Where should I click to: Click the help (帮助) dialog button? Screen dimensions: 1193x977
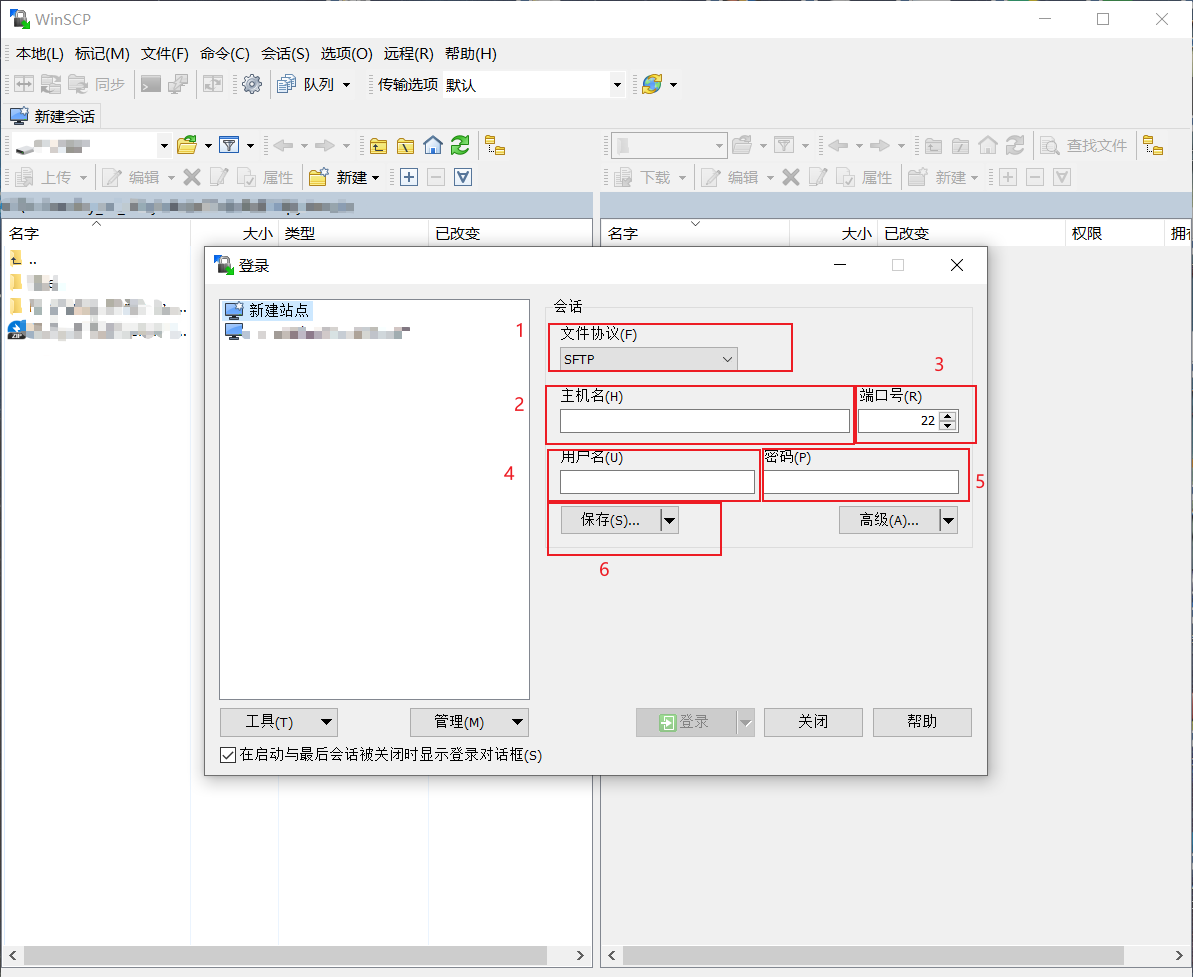pos(922,722)
